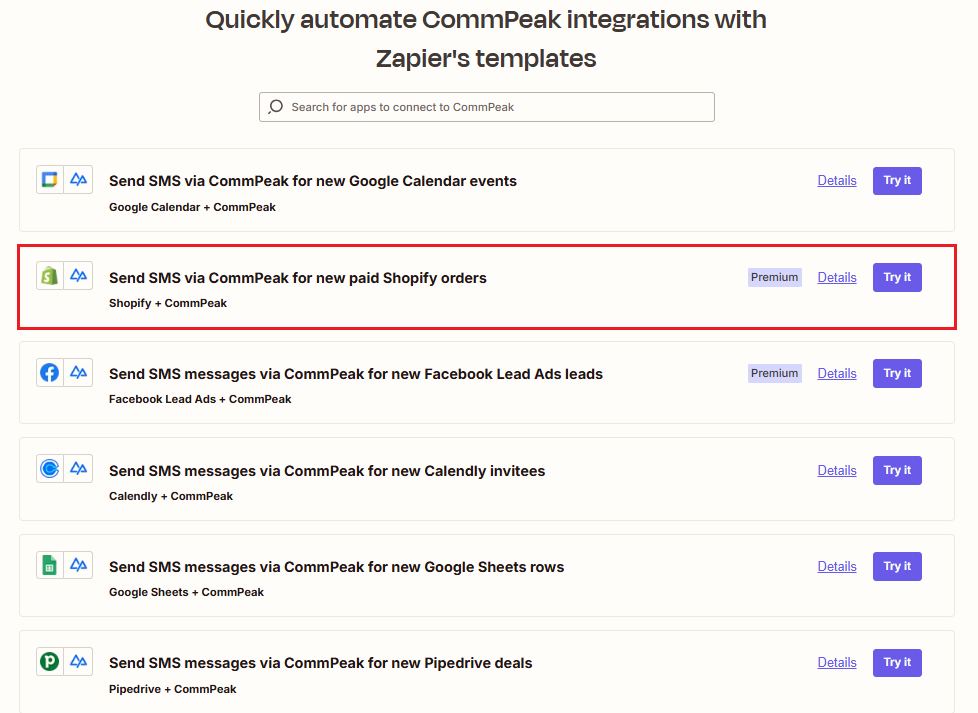Screen dimensions: 978x713
Task: Click the Shopify app icon
Action: [50, 276]
